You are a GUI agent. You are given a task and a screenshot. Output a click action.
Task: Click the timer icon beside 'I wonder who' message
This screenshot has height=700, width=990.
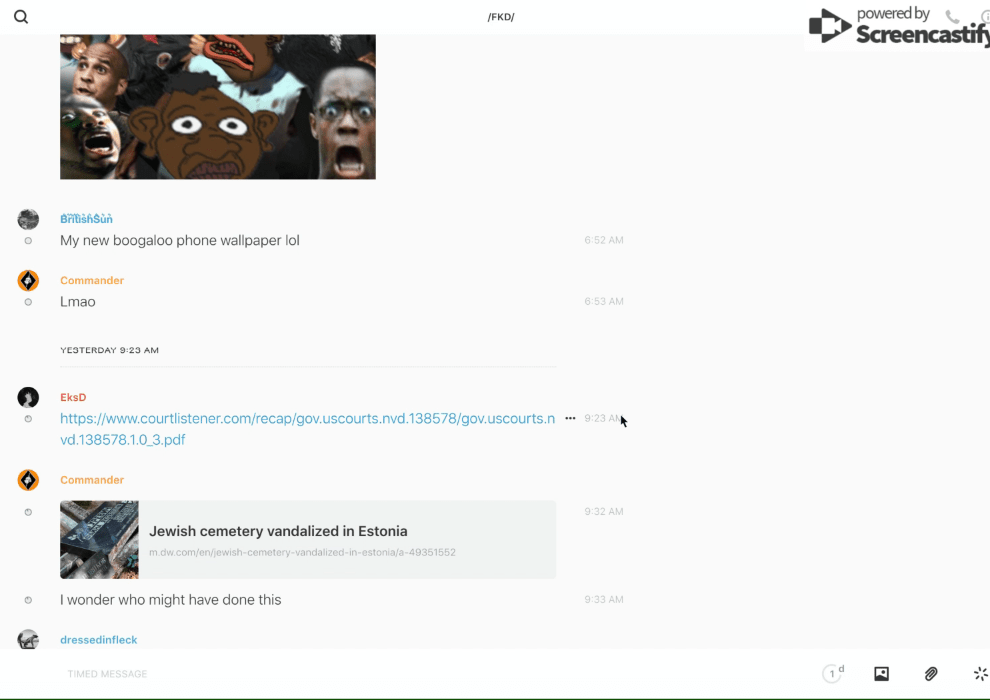coord(28,600)
